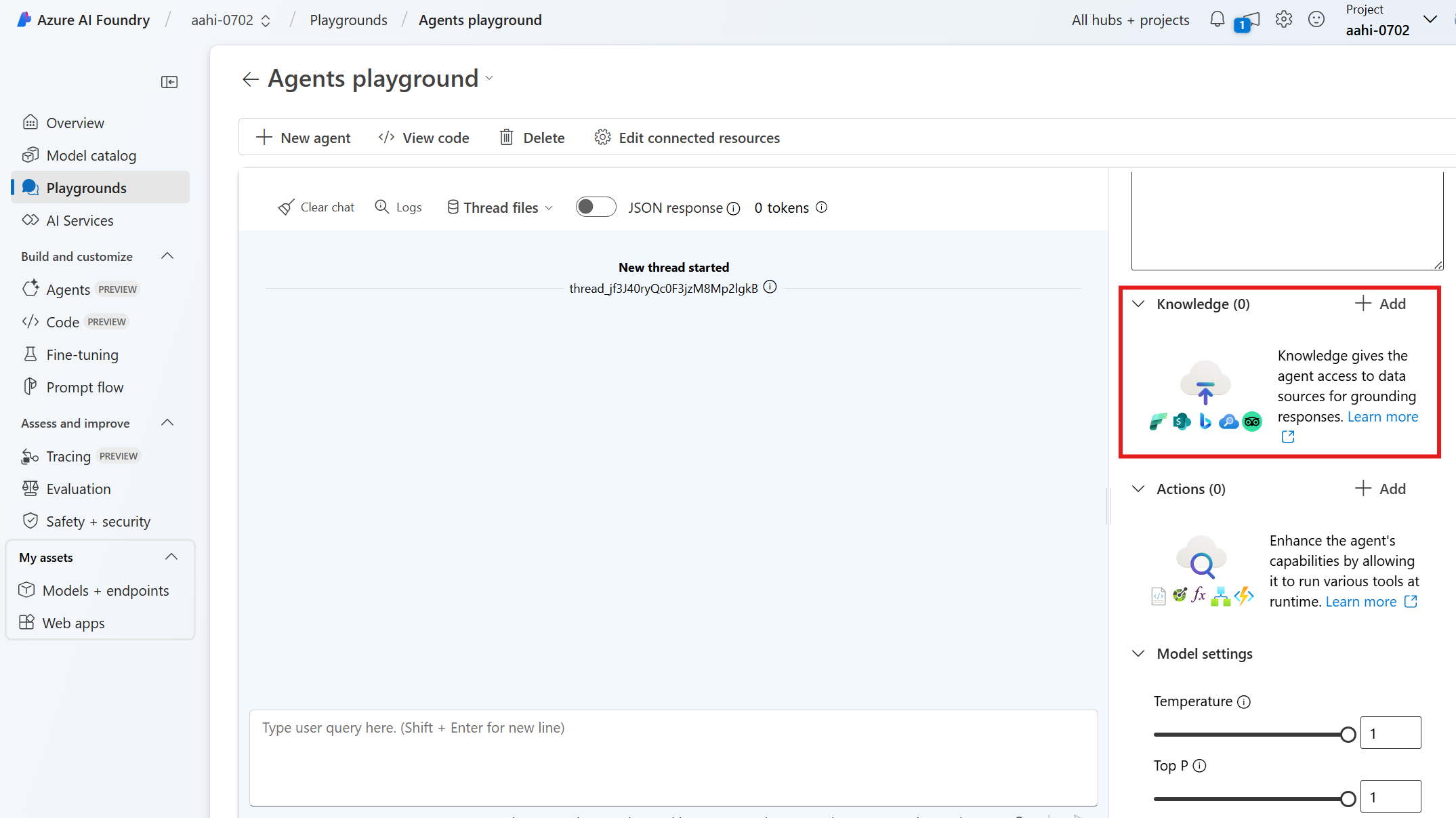
Task: Collapse the Build and customize section
Action: pos(167,256)
